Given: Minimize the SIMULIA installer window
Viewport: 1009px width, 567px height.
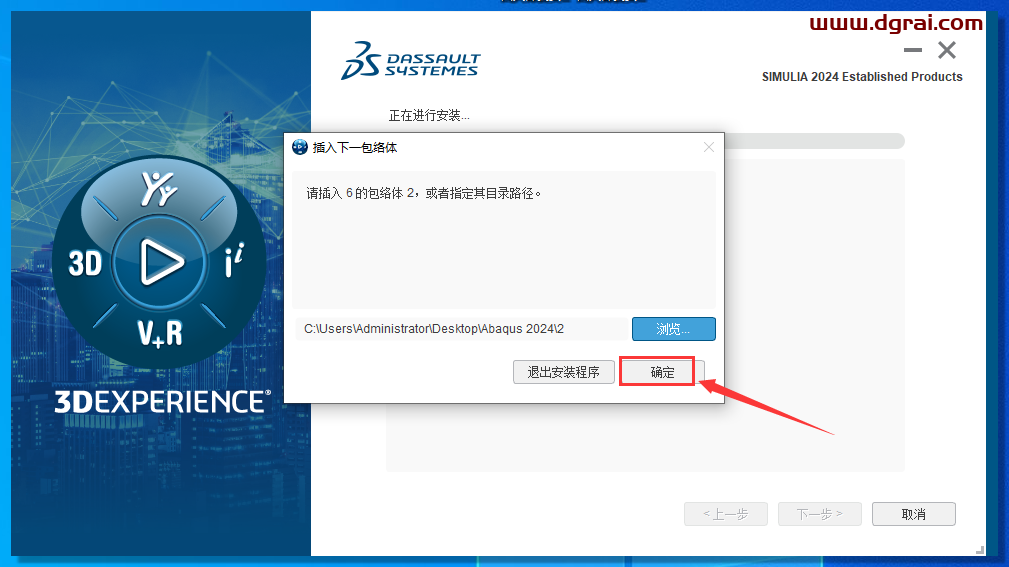Looking at the screenshot, I should [912, 50].
